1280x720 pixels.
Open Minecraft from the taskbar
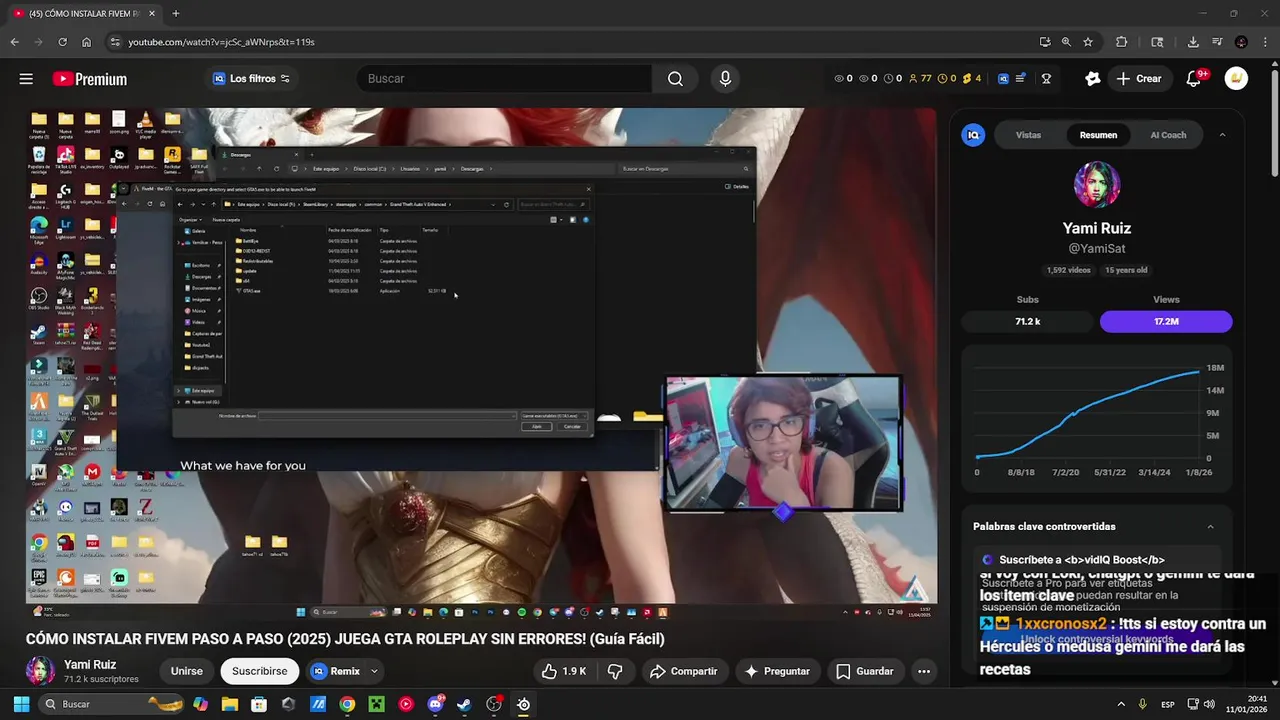pos(376,704)
